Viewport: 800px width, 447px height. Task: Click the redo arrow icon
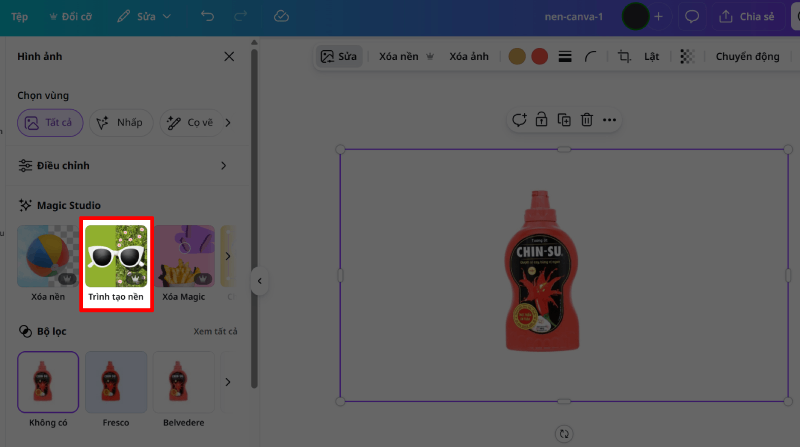(242, 17)
